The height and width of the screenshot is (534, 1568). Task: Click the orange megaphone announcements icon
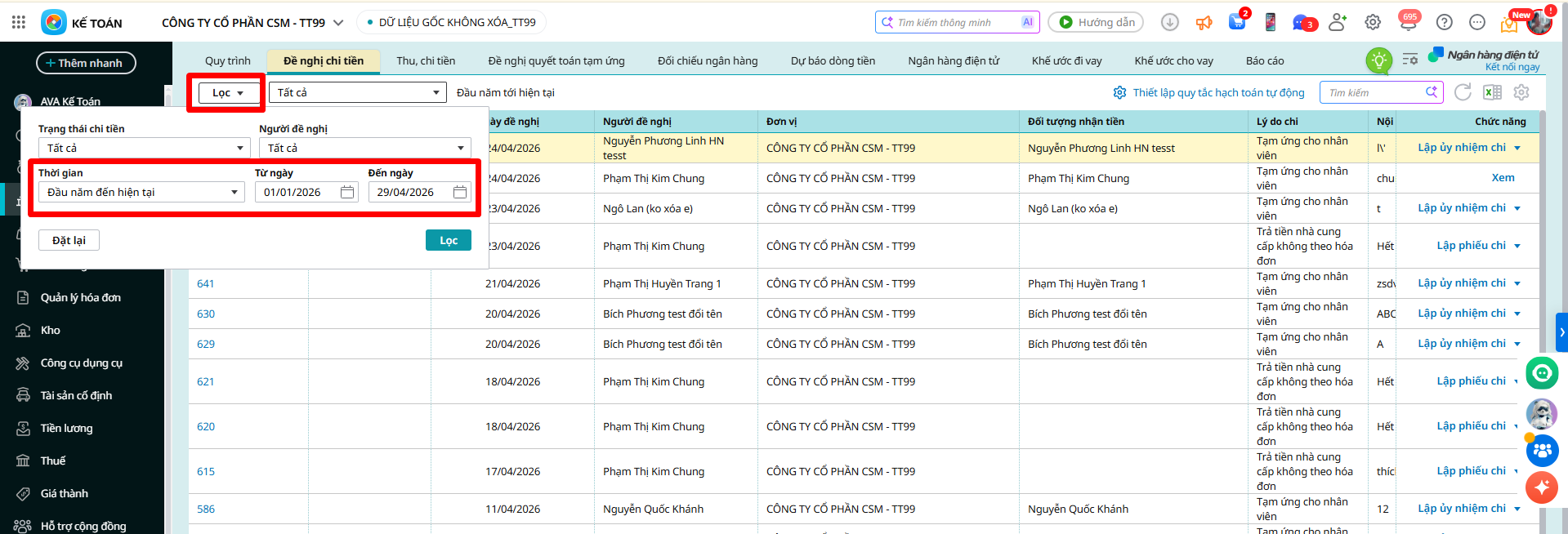pos(1204,23)
